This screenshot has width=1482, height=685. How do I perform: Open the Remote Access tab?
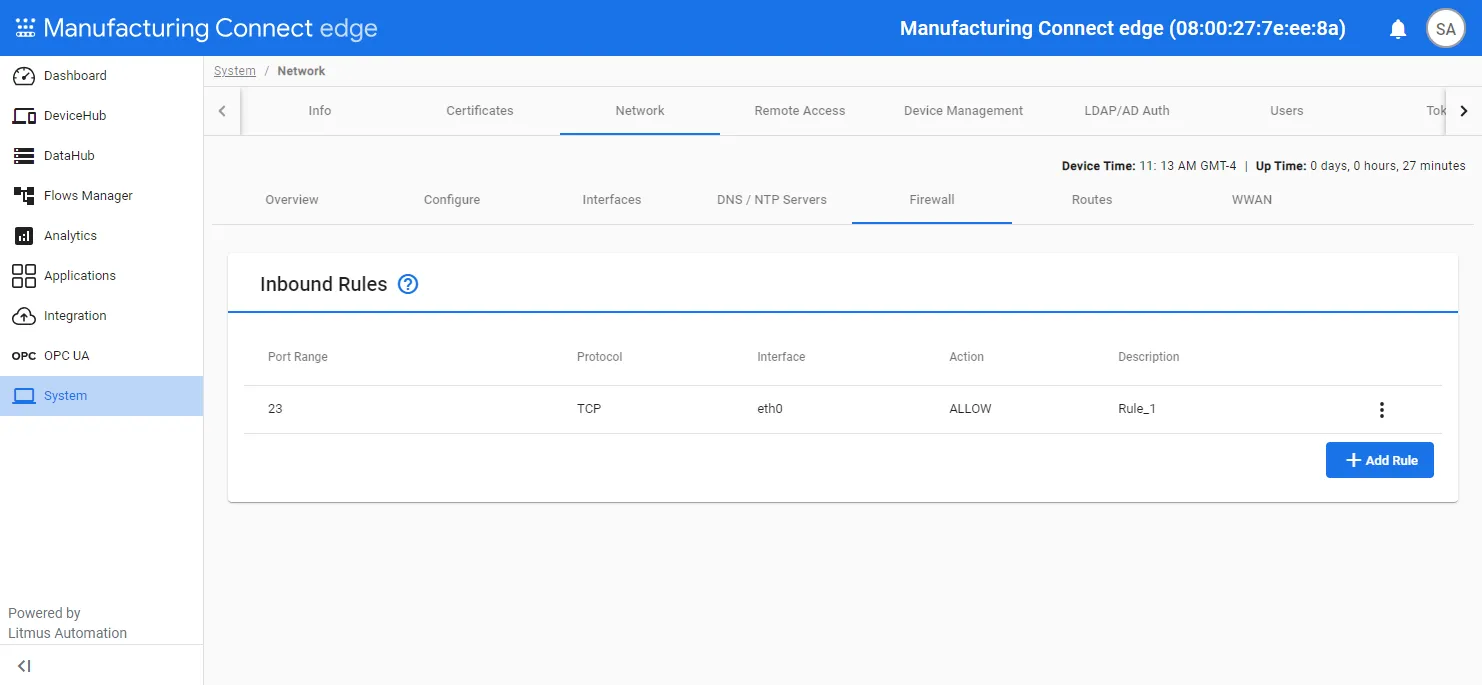coord(800,111)
